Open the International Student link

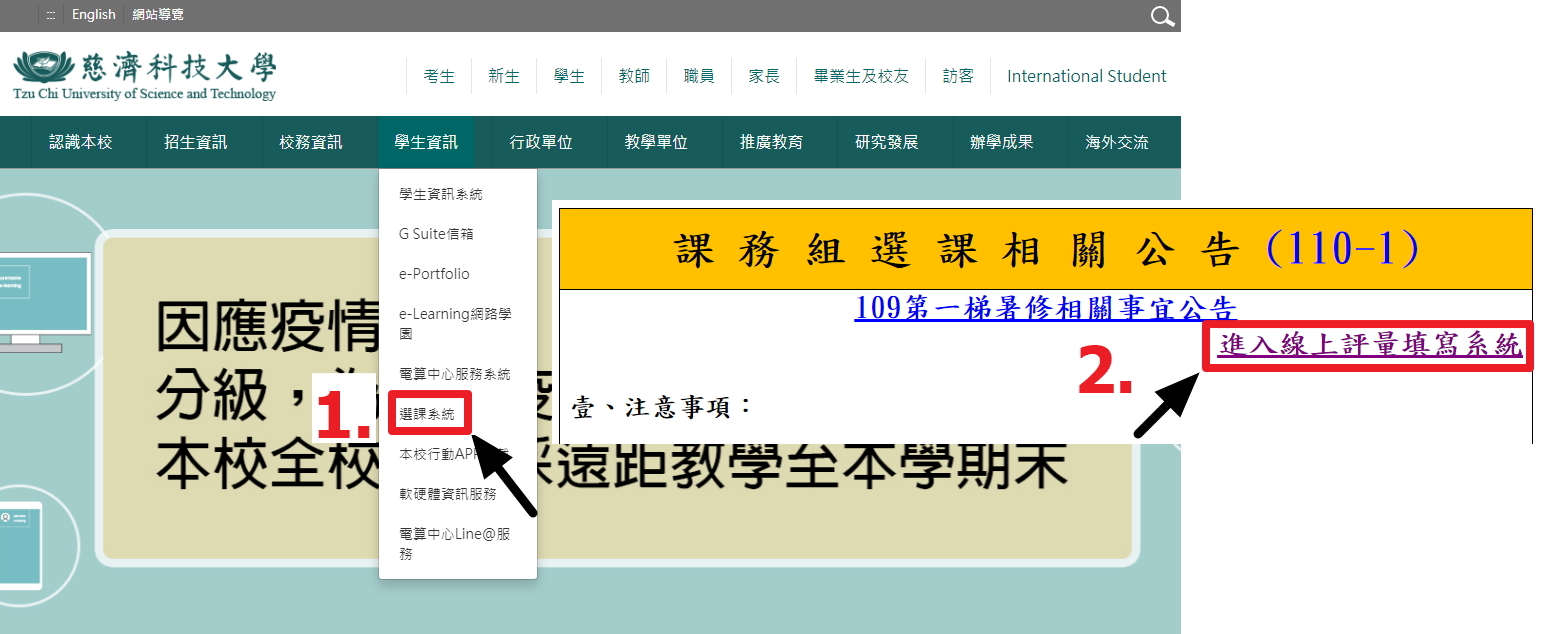coord(1087,76)
